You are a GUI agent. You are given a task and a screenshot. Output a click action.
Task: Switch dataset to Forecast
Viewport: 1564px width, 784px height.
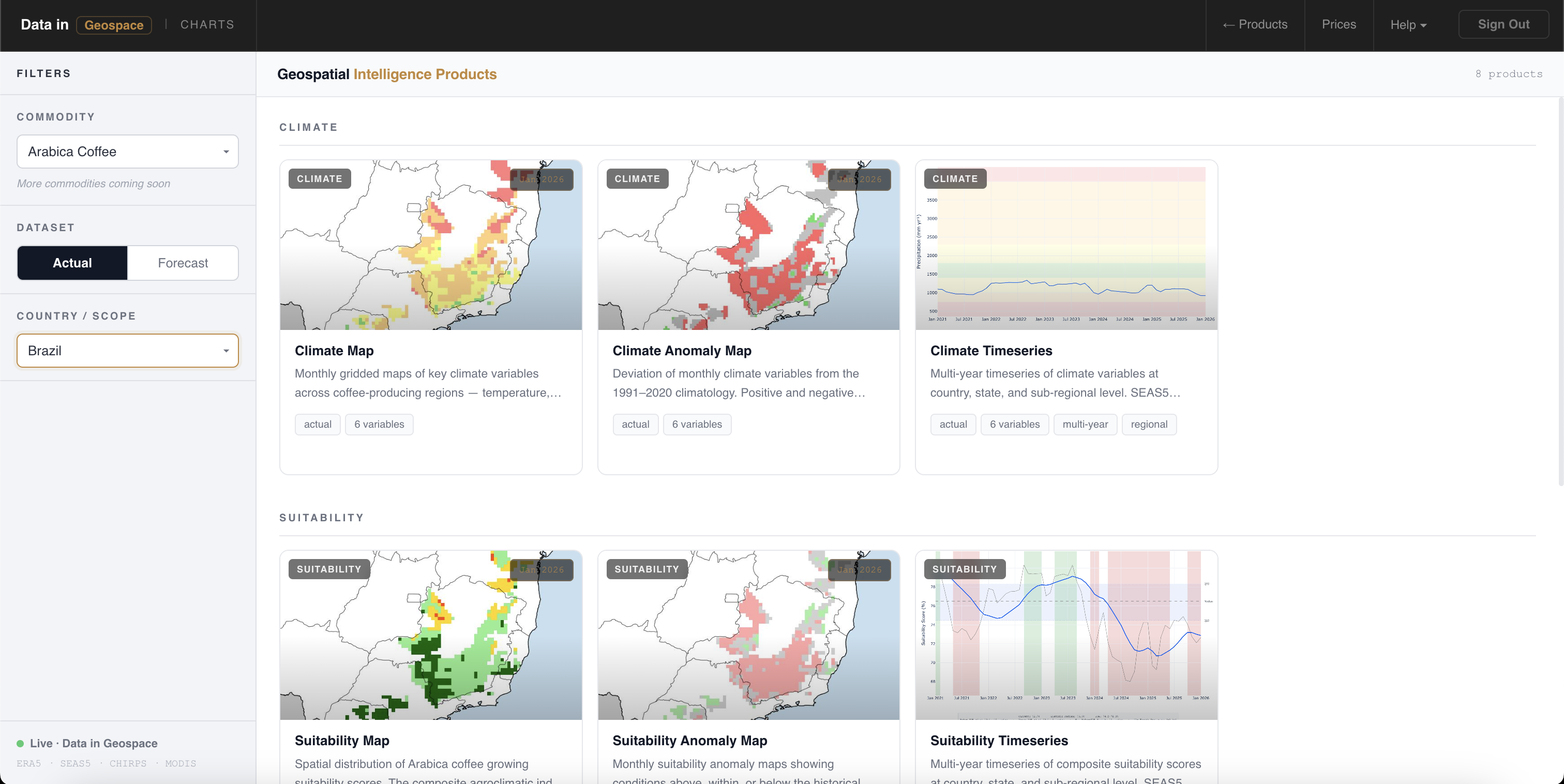tap(182, 263)
